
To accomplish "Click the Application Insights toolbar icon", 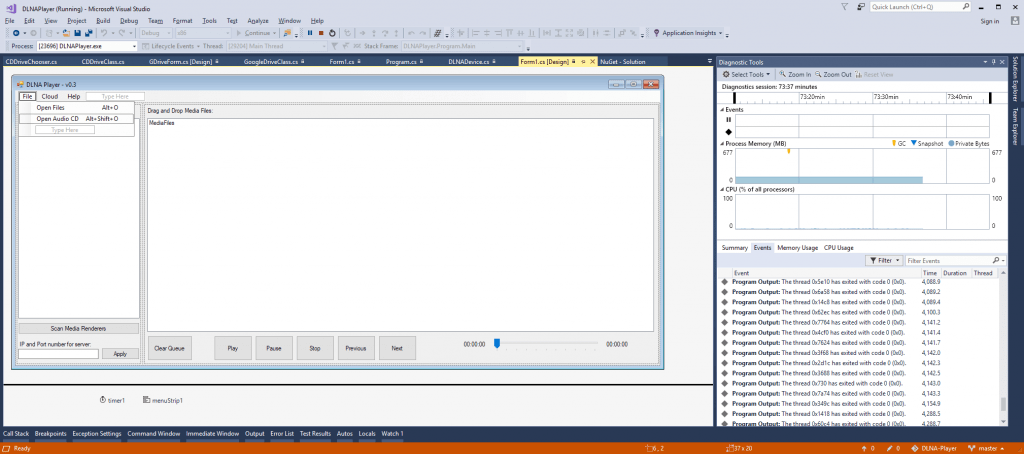I will point(656,33).
